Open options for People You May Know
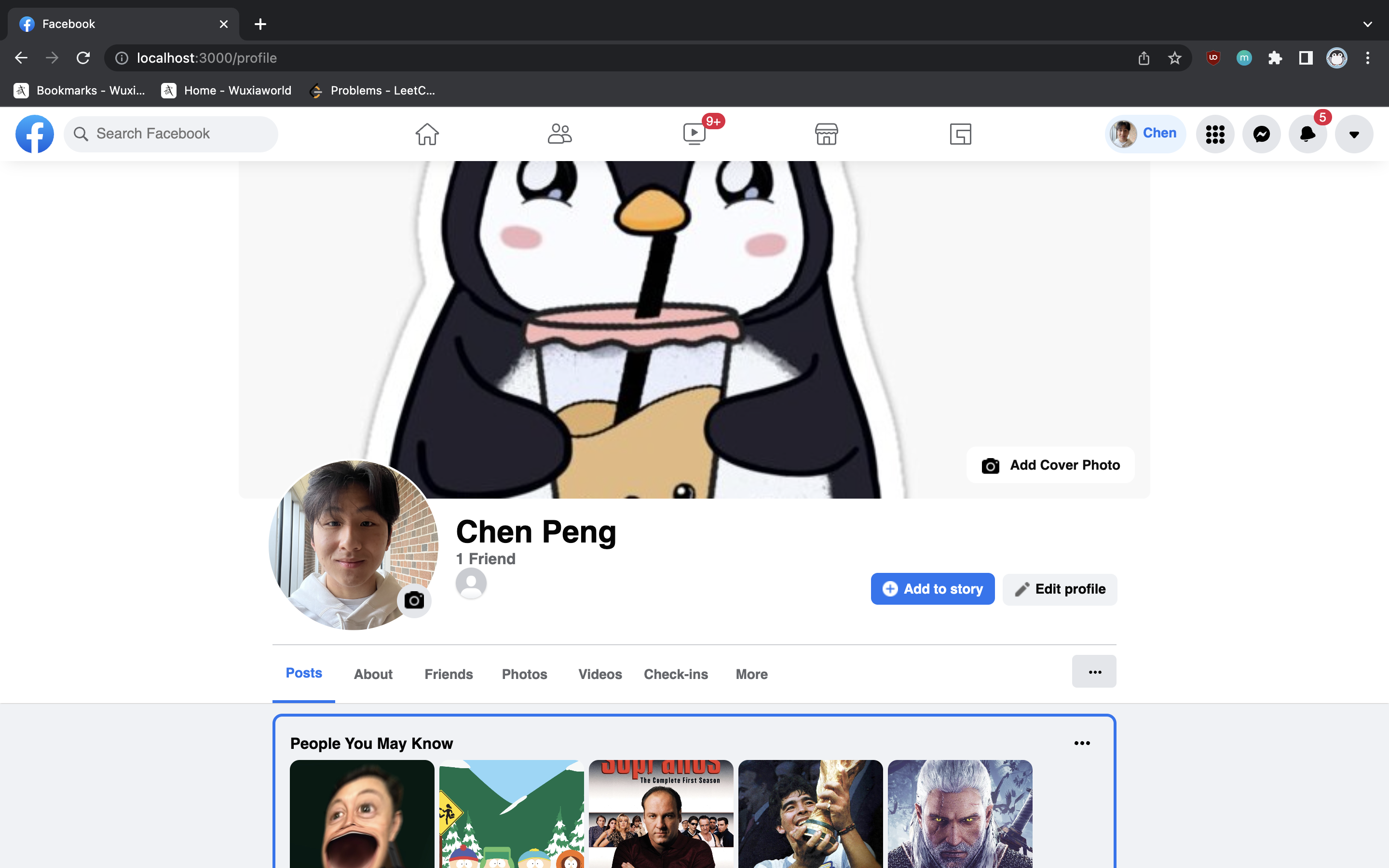Image resolution: width=1389 pixels, height=868 pixels. tap(1082, 743)
